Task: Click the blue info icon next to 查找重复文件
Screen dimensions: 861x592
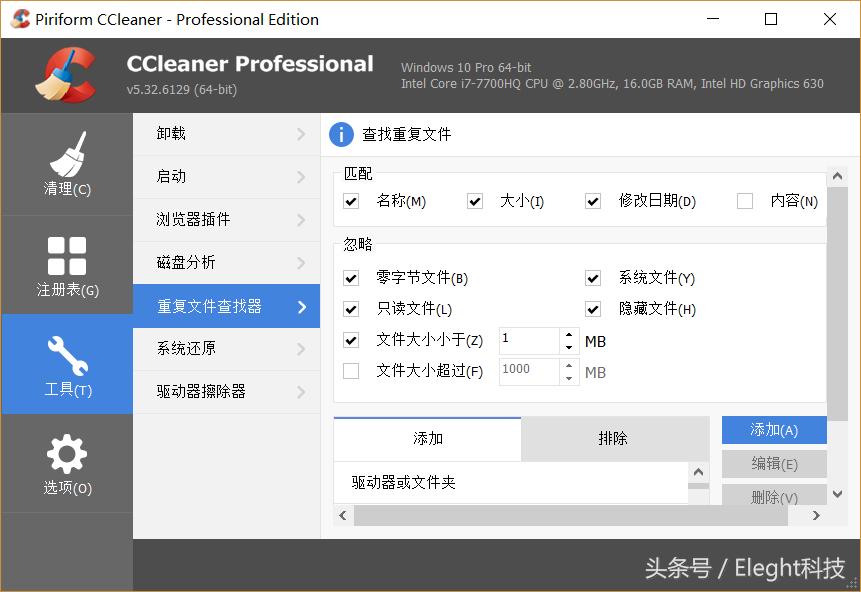Action: click(340, 134)
